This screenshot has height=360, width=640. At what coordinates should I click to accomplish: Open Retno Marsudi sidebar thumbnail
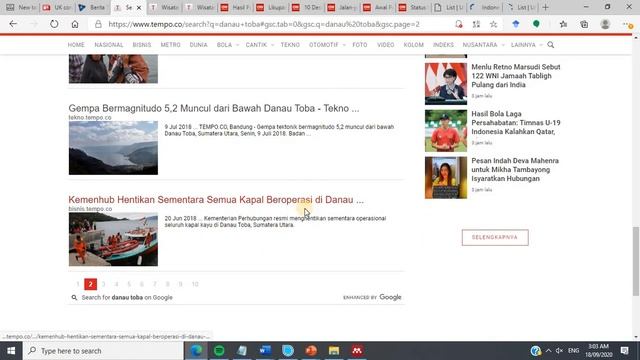(446, 84)
